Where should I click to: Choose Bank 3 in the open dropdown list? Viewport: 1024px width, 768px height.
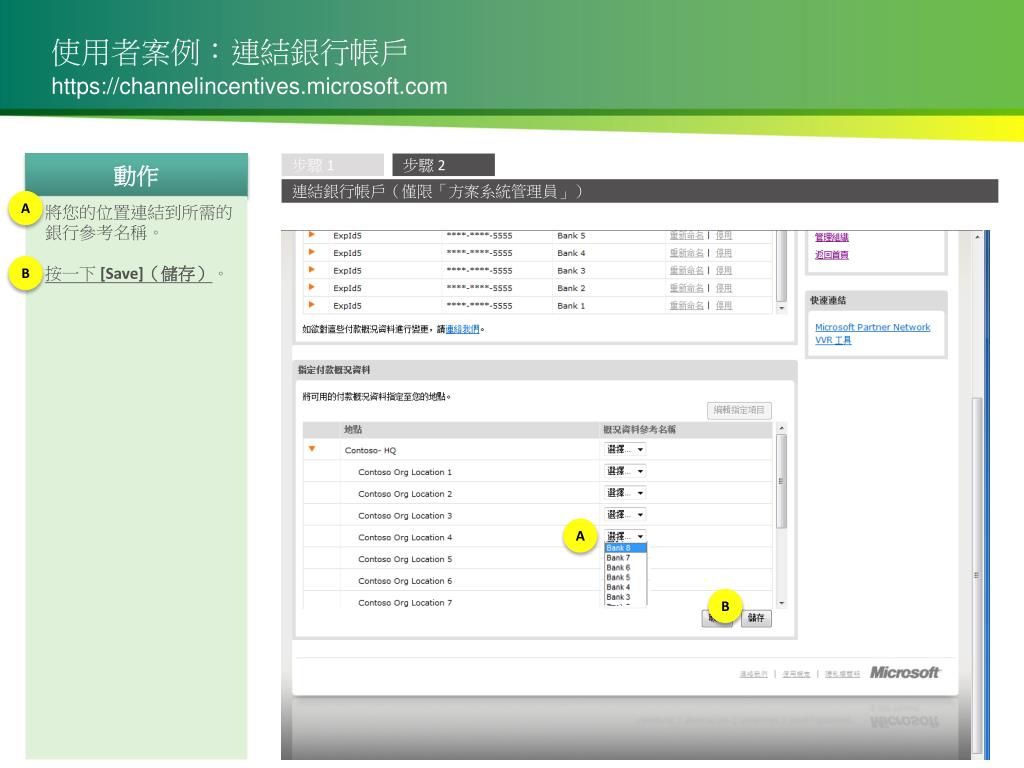click(x=626, y=597)
